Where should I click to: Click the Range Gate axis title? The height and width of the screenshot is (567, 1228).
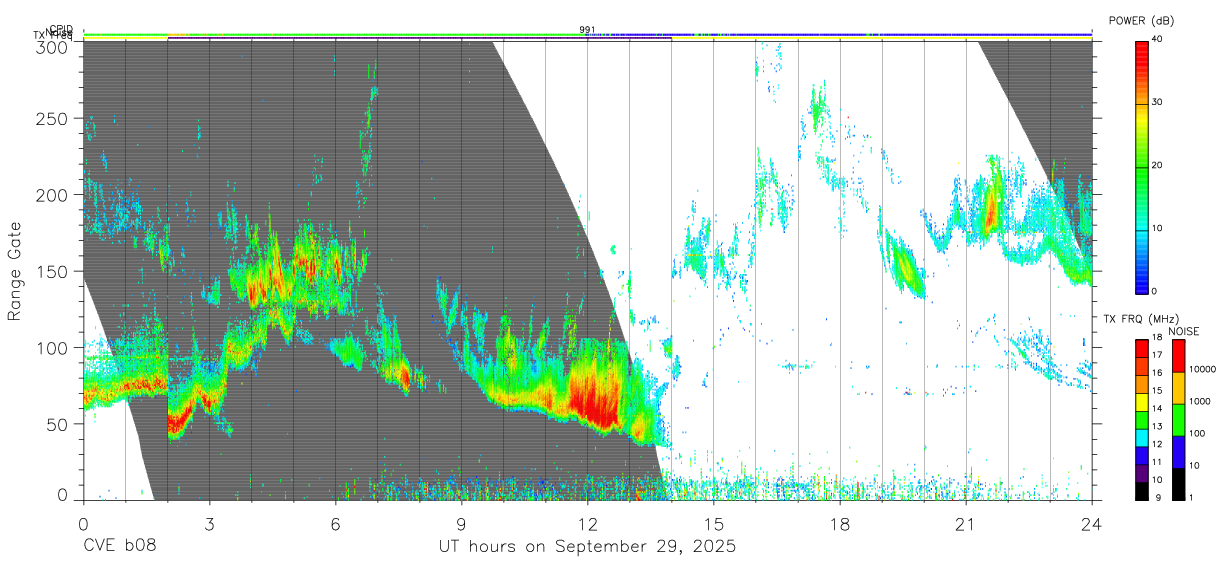click(15, 271)
